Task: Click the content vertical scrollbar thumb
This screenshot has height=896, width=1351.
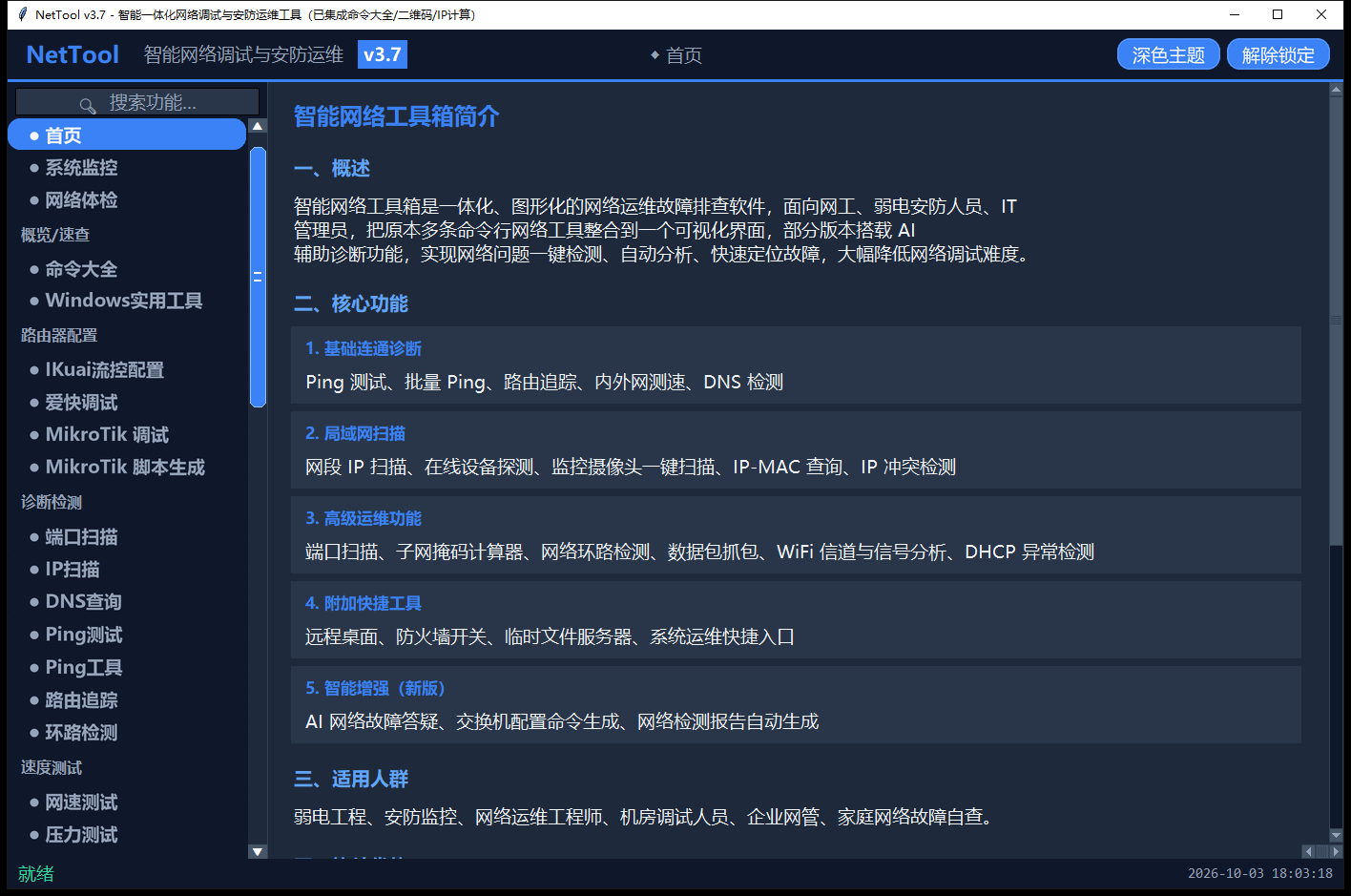Action: (x=1336, y=320)
